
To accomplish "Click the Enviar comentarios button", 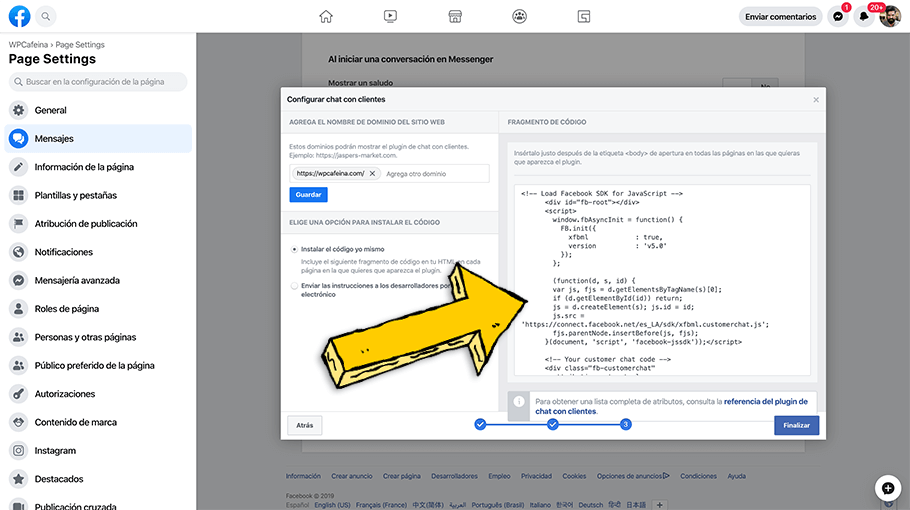I will [781, 16].
